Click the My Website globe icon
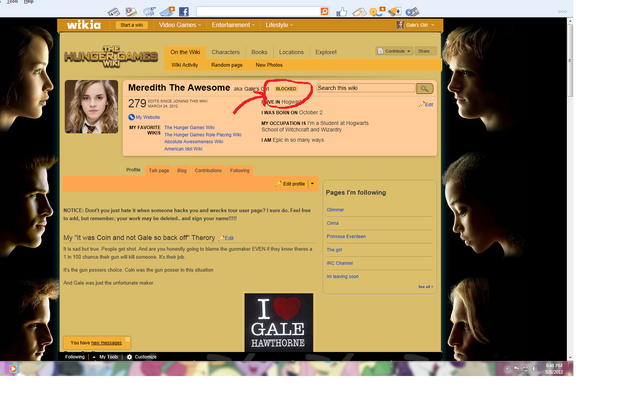 (x=131, y=117)
